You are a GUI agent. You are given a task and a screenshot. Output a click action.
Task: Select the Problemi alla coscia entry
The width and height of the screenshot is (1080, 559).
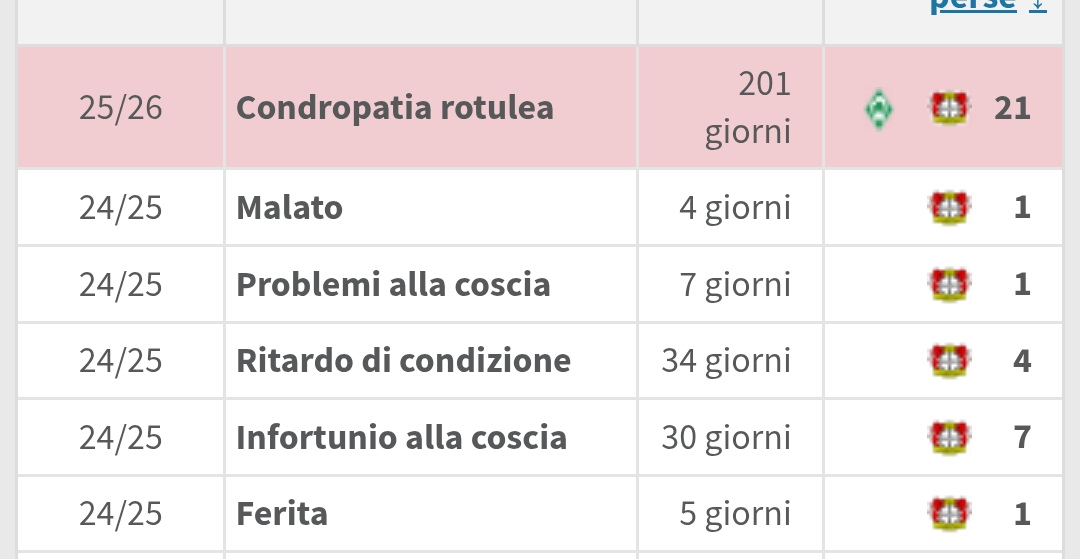(x=393, y=285)
